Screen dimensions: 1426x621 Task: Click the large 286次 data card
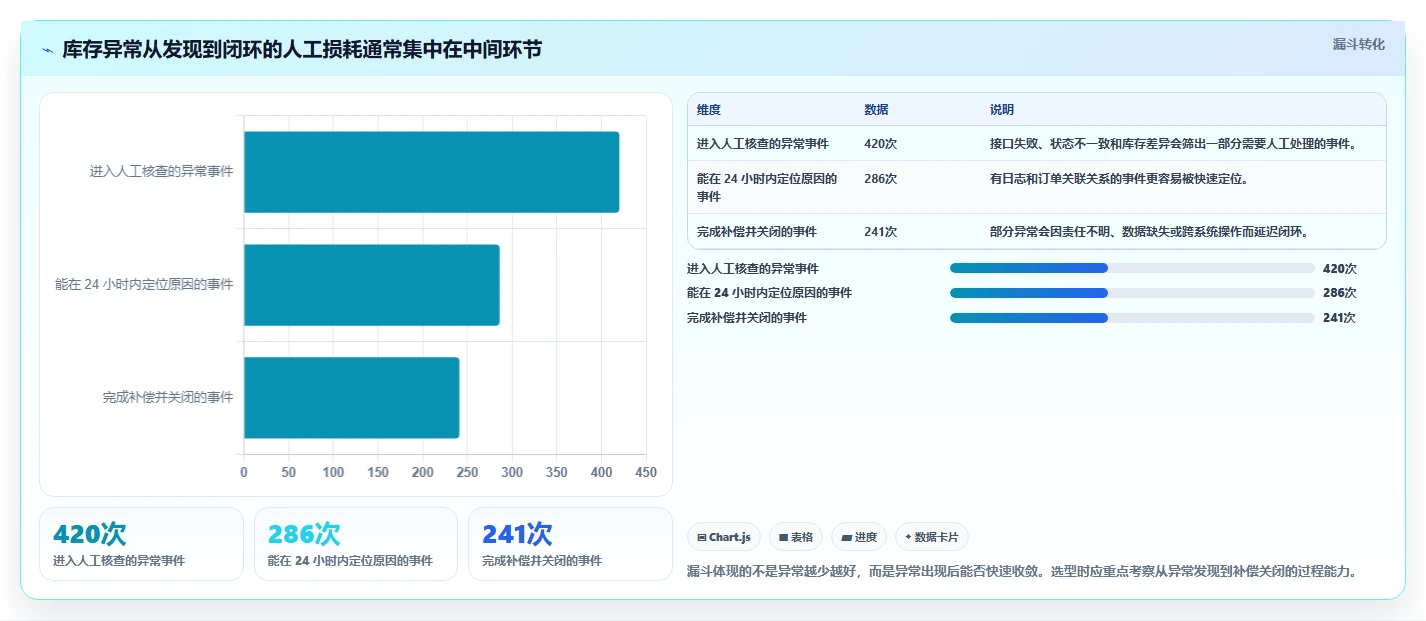[x=356, y=544]
